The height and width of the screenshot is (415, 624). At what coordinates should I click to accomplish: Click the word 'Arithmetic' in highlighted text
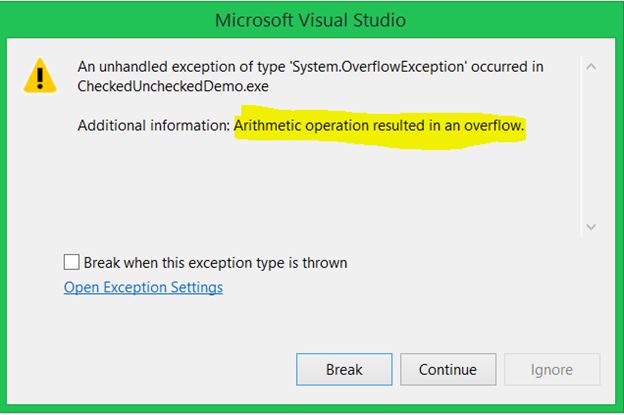click(x=270, y=127)
